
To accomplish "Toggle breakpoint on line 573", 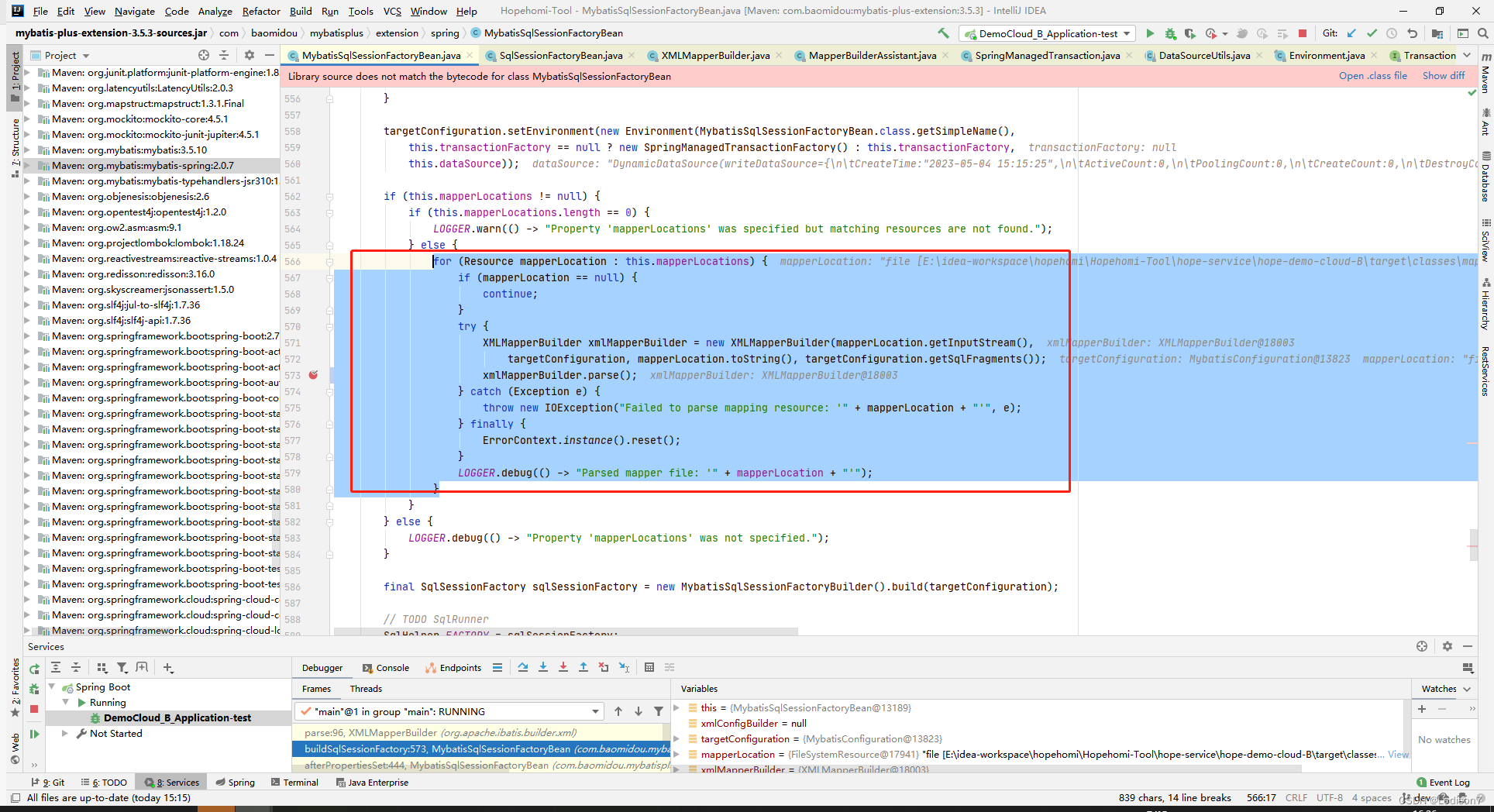I will tap(313, 375).
